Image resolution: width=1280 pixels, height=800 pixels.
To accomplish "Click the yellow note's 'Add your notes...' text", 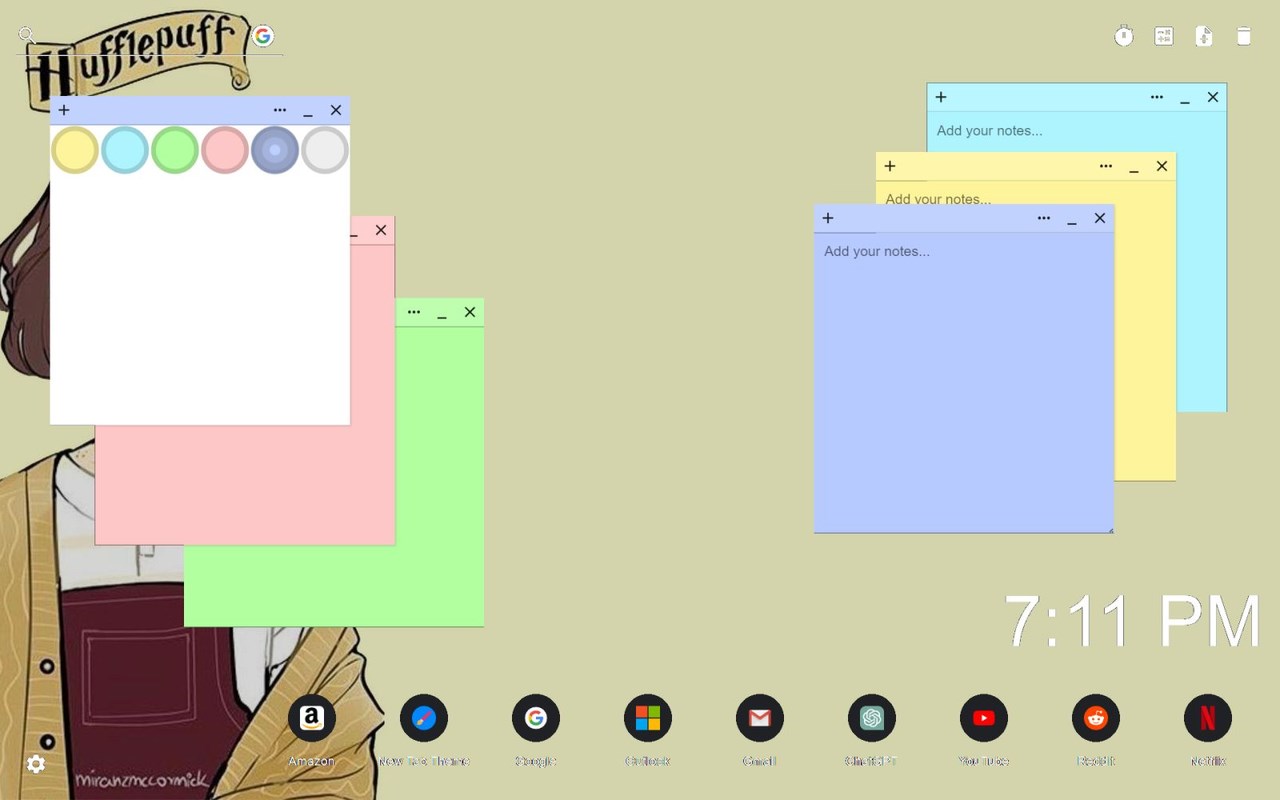I will (x=938, y=199).
